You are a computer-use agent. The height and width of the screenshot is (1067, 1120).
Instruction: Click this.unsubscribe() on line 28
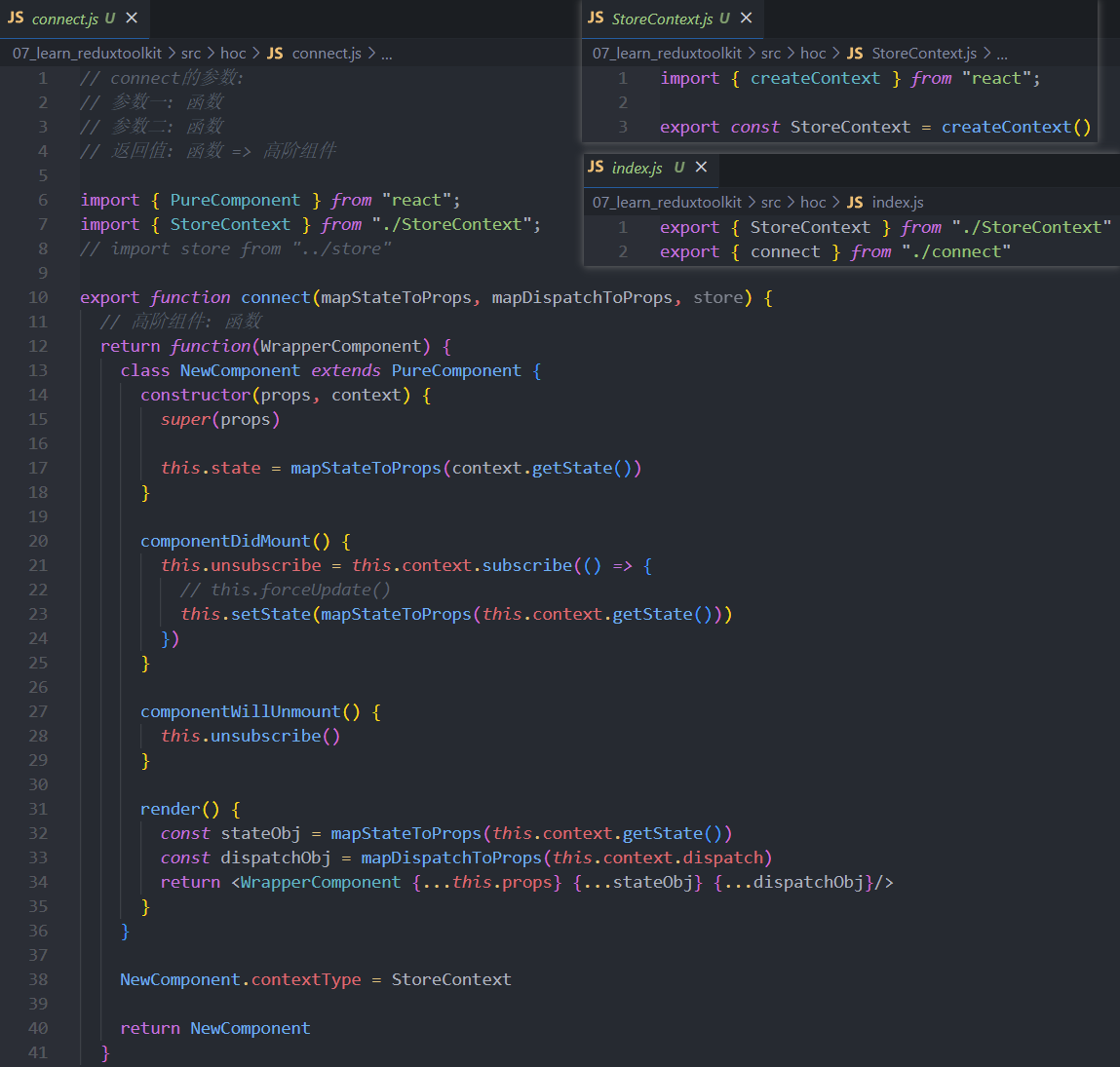point(250,737)
